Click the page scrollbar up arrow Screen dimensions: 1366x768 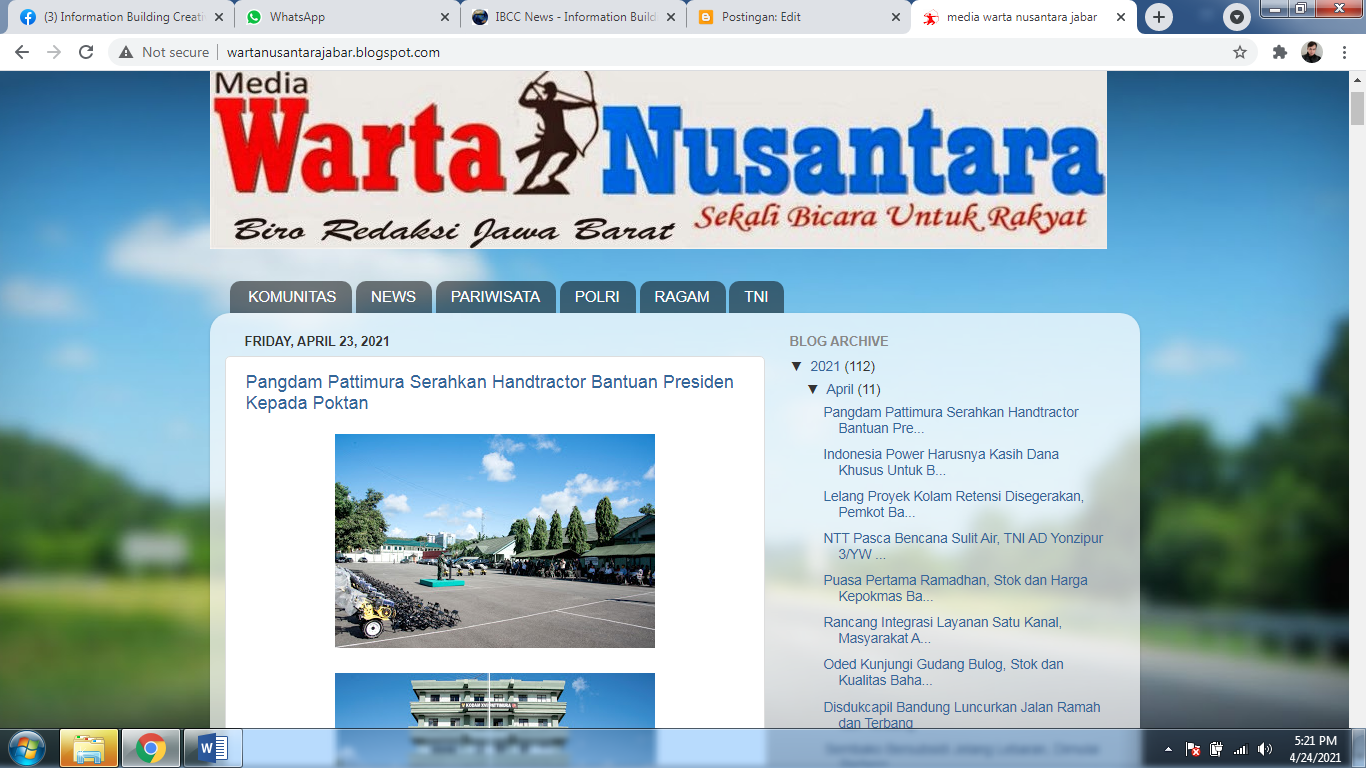click(1357, 79)
